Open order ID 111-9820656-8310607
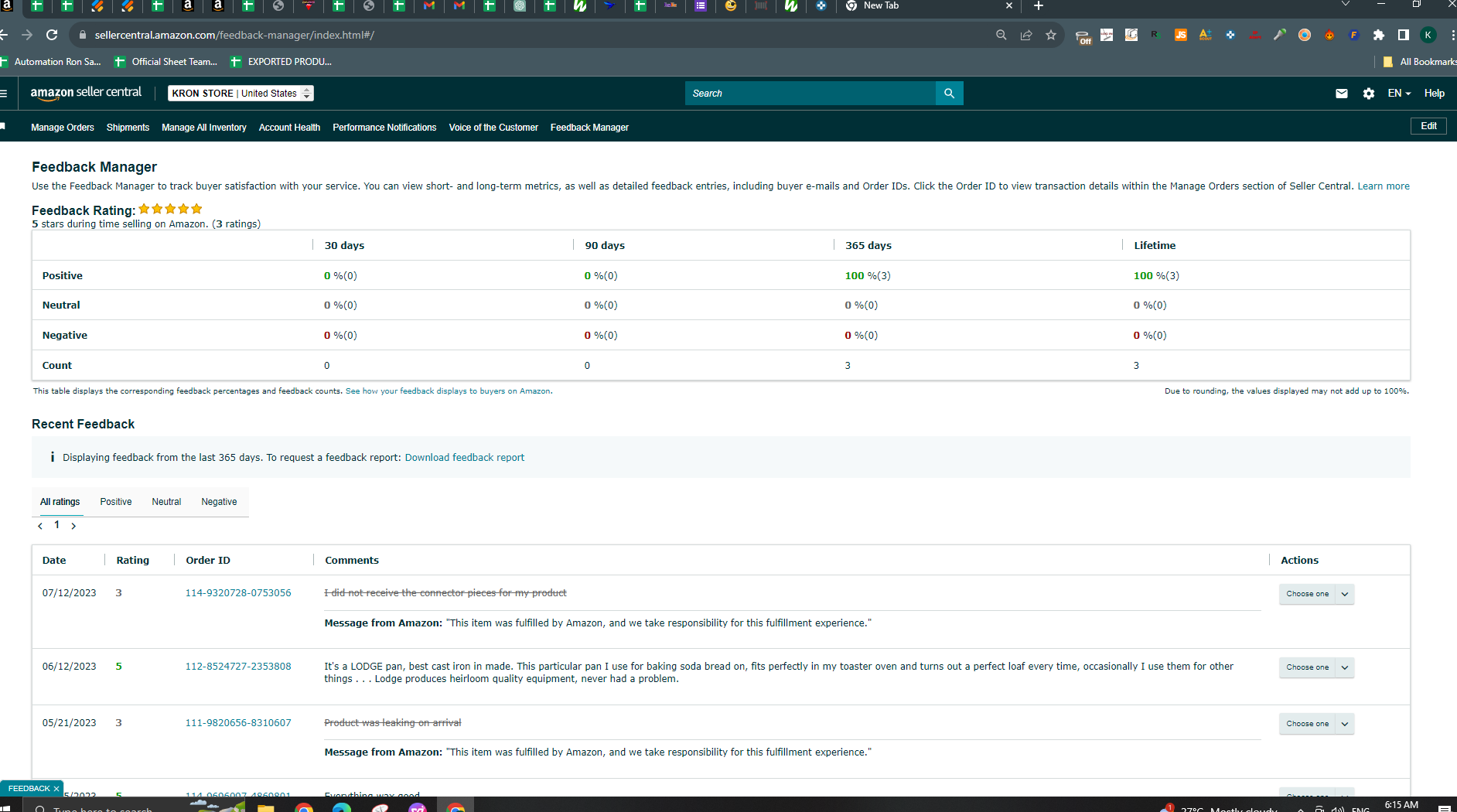The image size is (1457, 812). (238, 723)
